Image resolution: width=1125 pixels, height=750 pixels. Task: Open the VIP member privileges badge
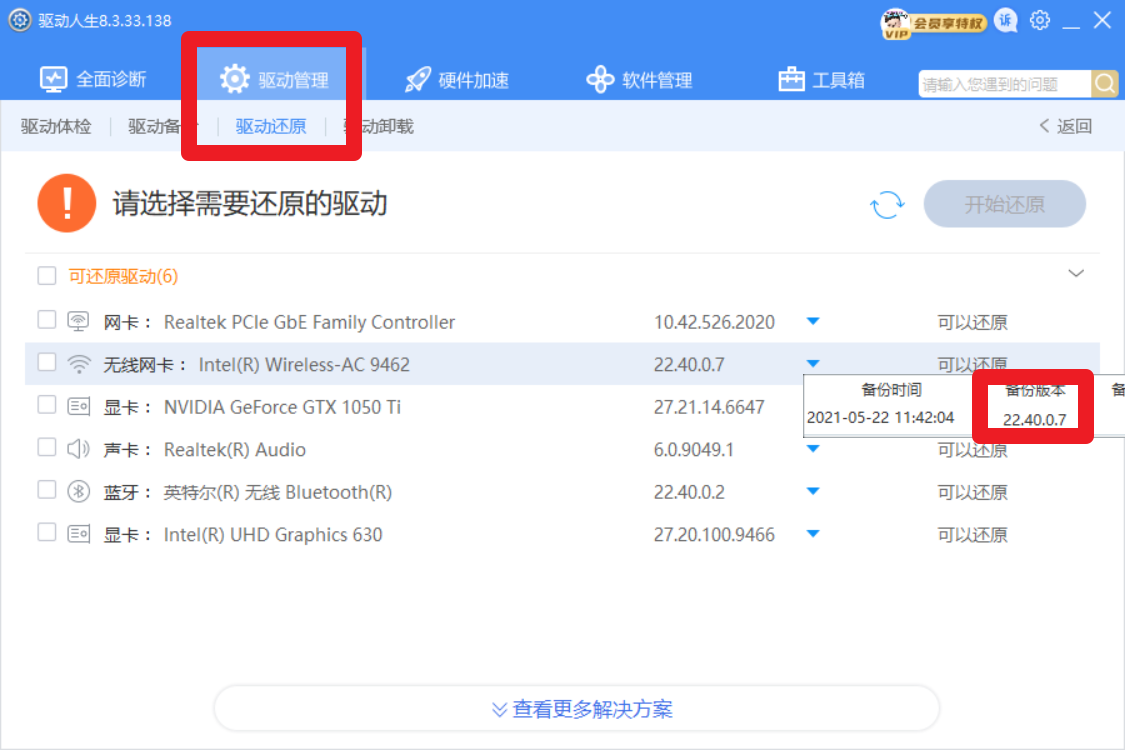[933, 23]
